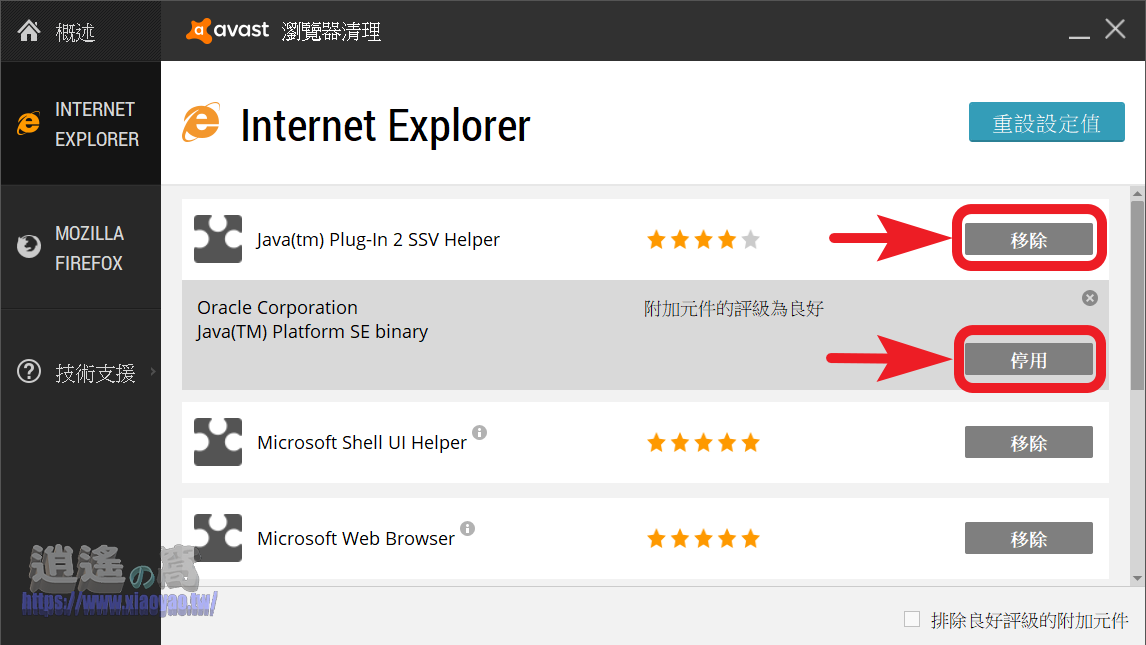Click the star rating of Microsoft Web Browser
This screenshot has width=1146, height=645.
(703, 539)
